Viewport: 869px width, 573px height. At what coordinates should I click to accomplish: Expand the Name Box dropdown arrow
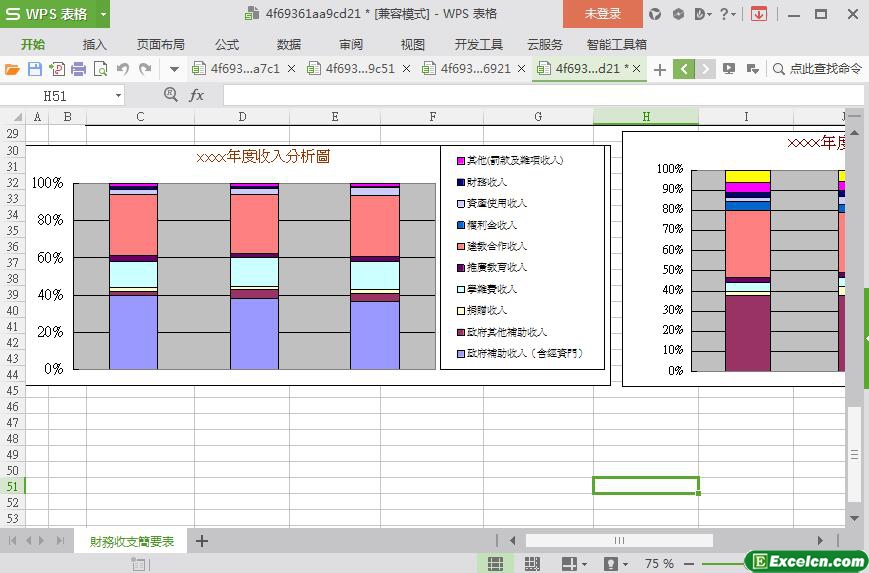pos(118,95)
